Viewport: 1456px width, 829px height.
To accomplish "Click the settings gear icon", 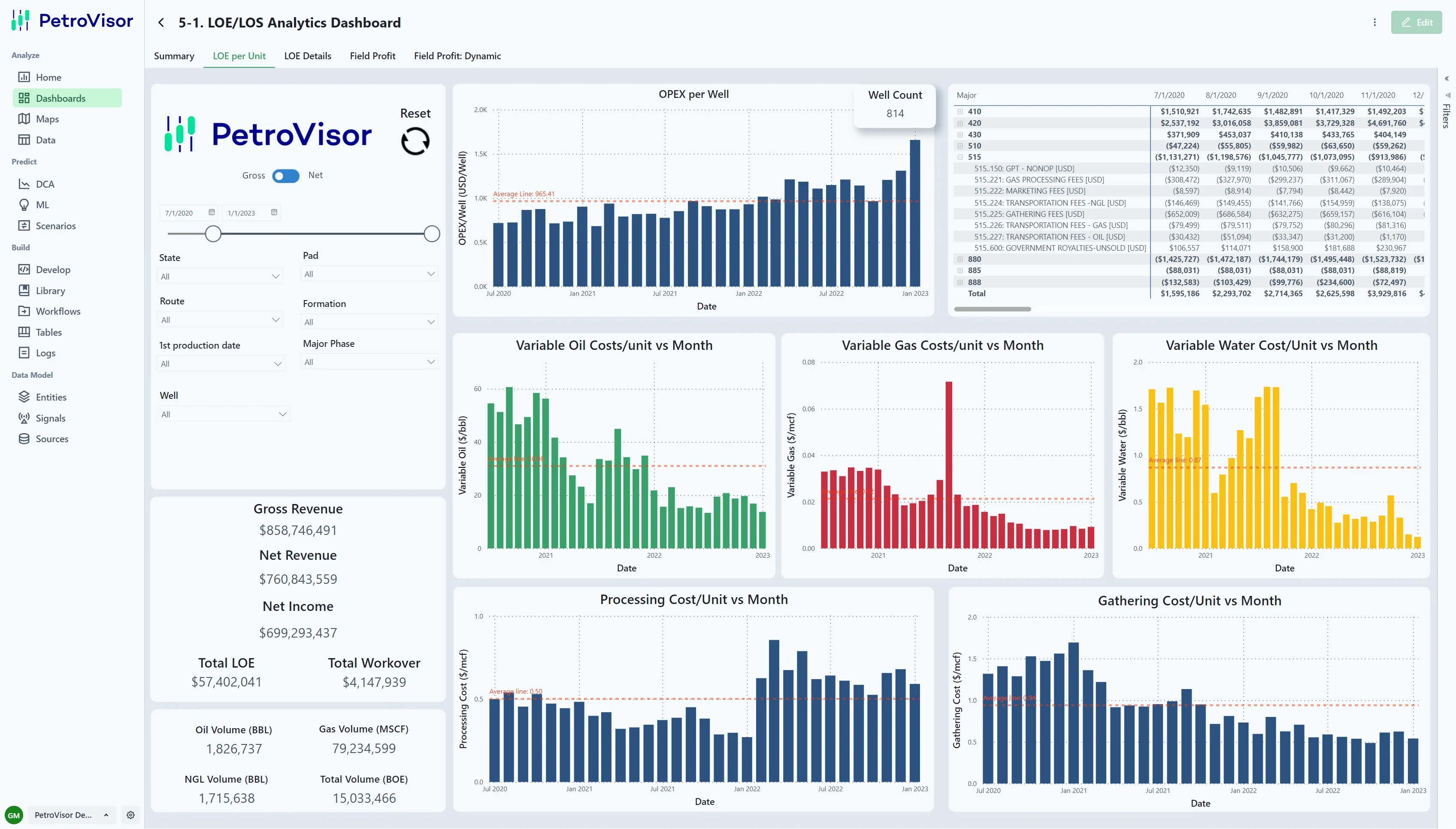I will (x=130, y=815).
